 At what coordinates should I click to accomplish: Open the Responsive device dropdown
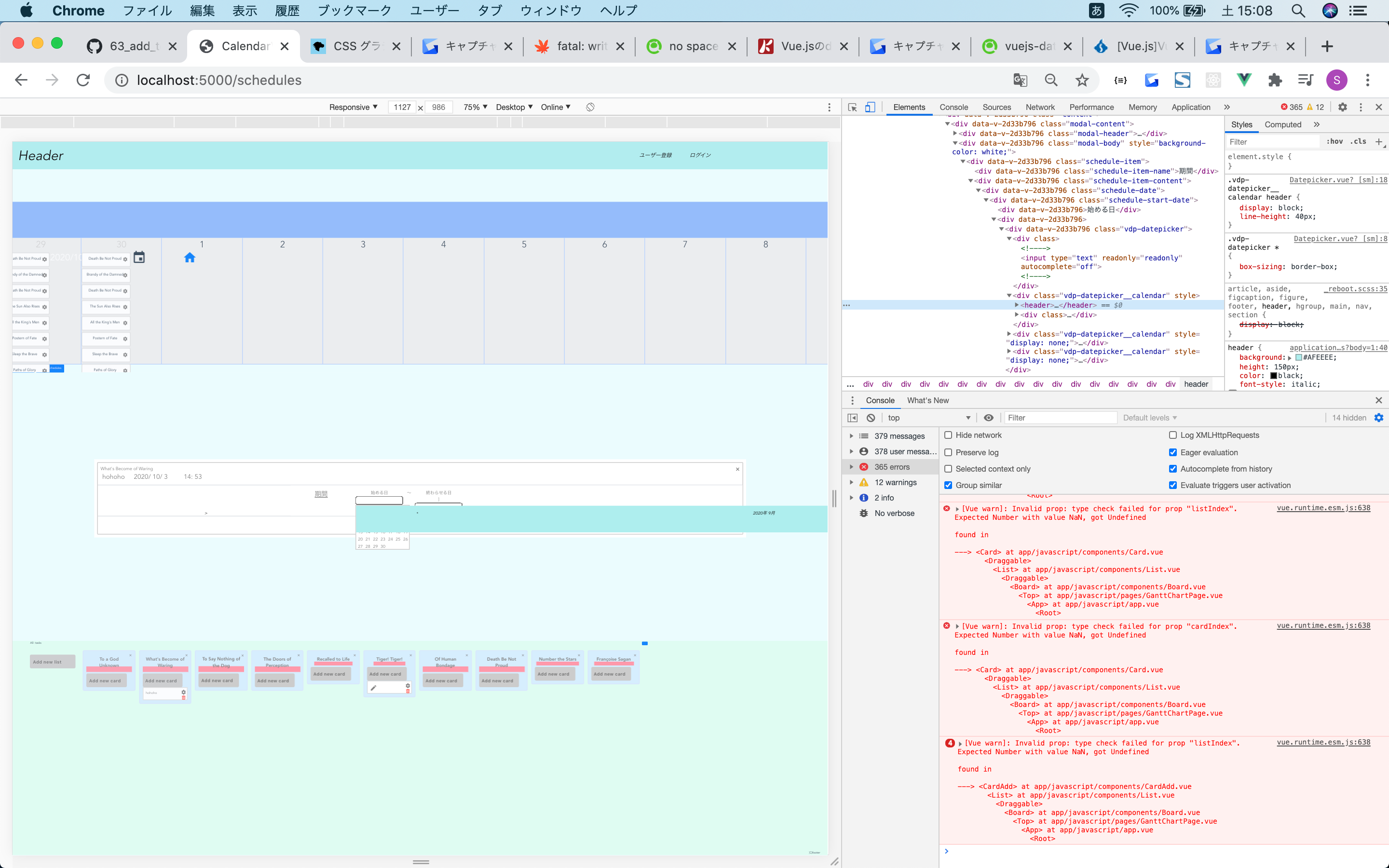pyautogui.click(x=353, y=107)
